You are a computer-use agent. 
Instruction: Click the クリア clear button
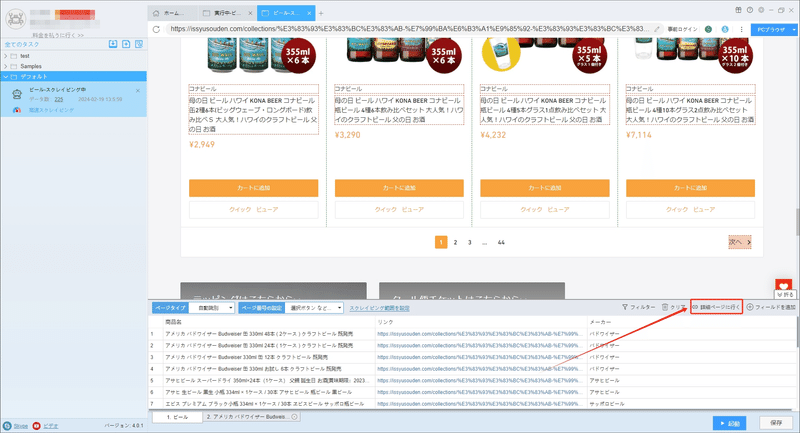673,307
